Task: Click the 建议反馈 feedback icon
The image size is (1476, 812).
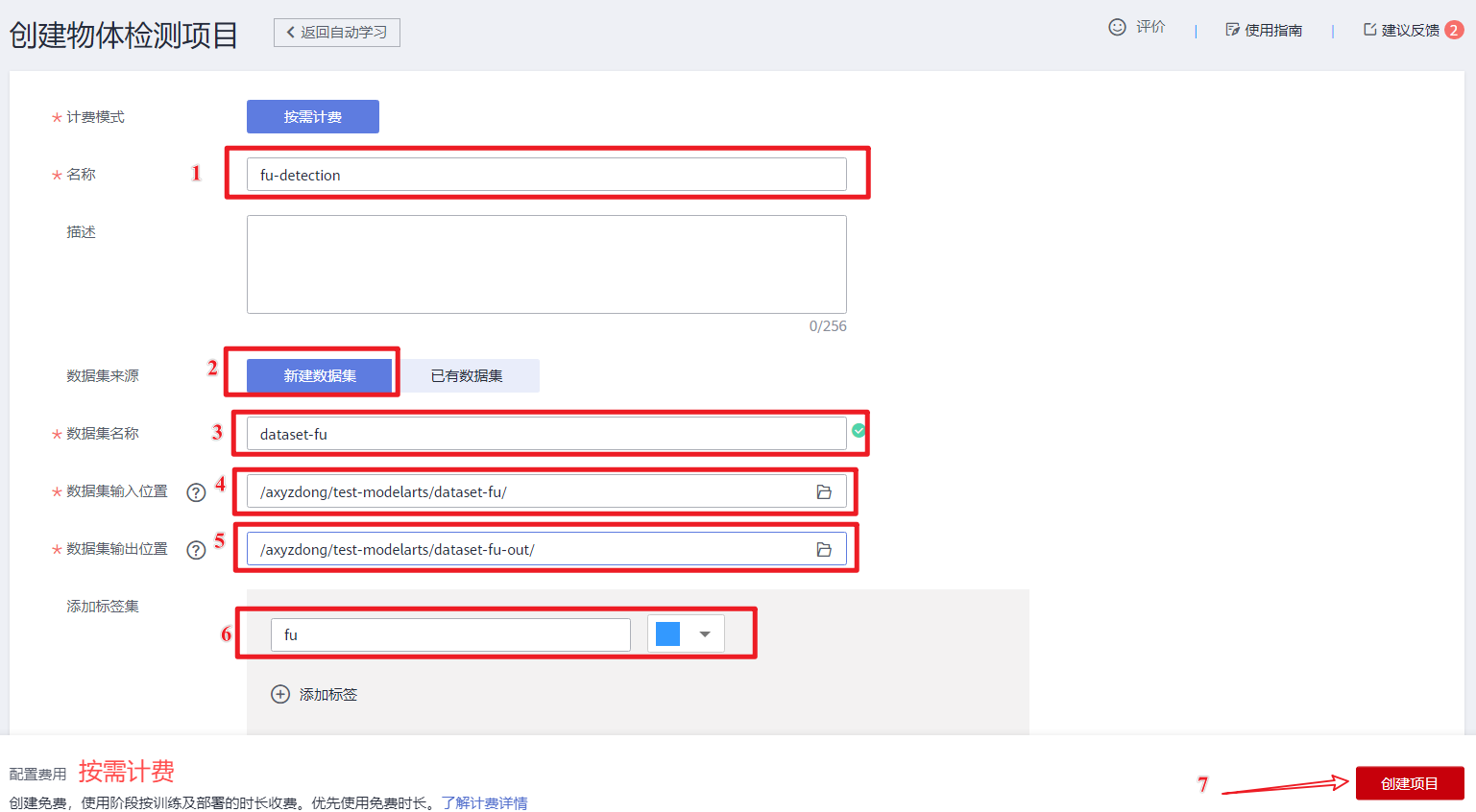Action: (1370, 30)
